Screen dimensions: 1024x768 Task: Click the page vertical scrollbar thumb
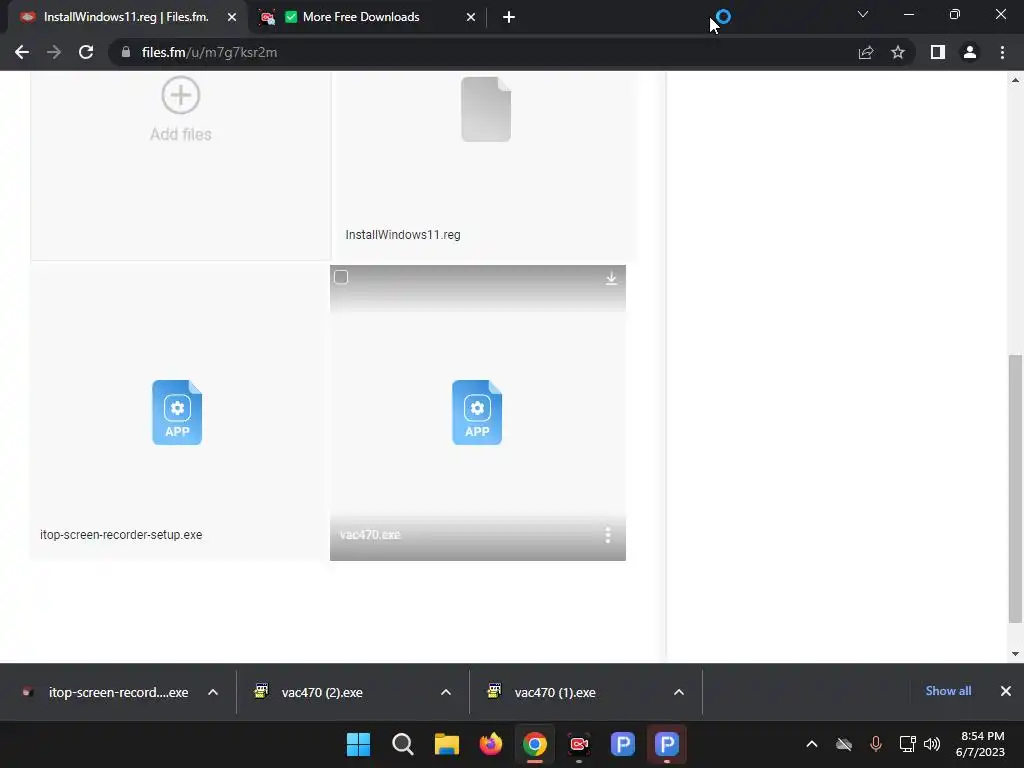pyautogui.click(x=1015, y=488)
